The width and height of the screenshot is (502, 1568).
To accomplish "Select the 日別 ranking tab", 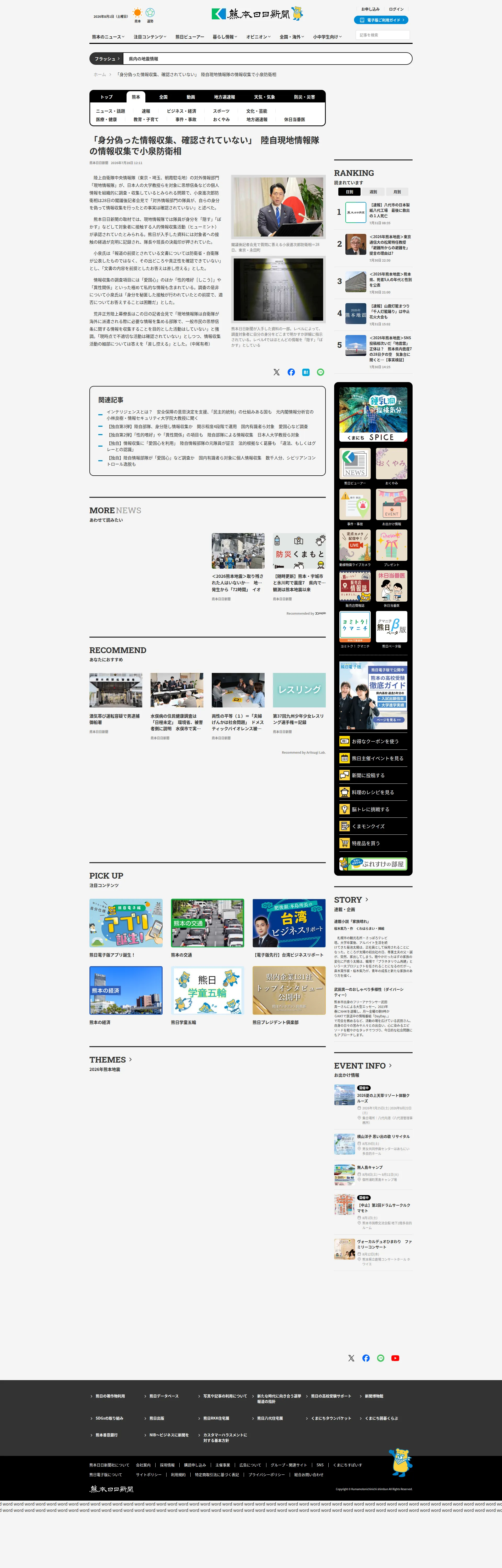I will (x=349, y=192).
